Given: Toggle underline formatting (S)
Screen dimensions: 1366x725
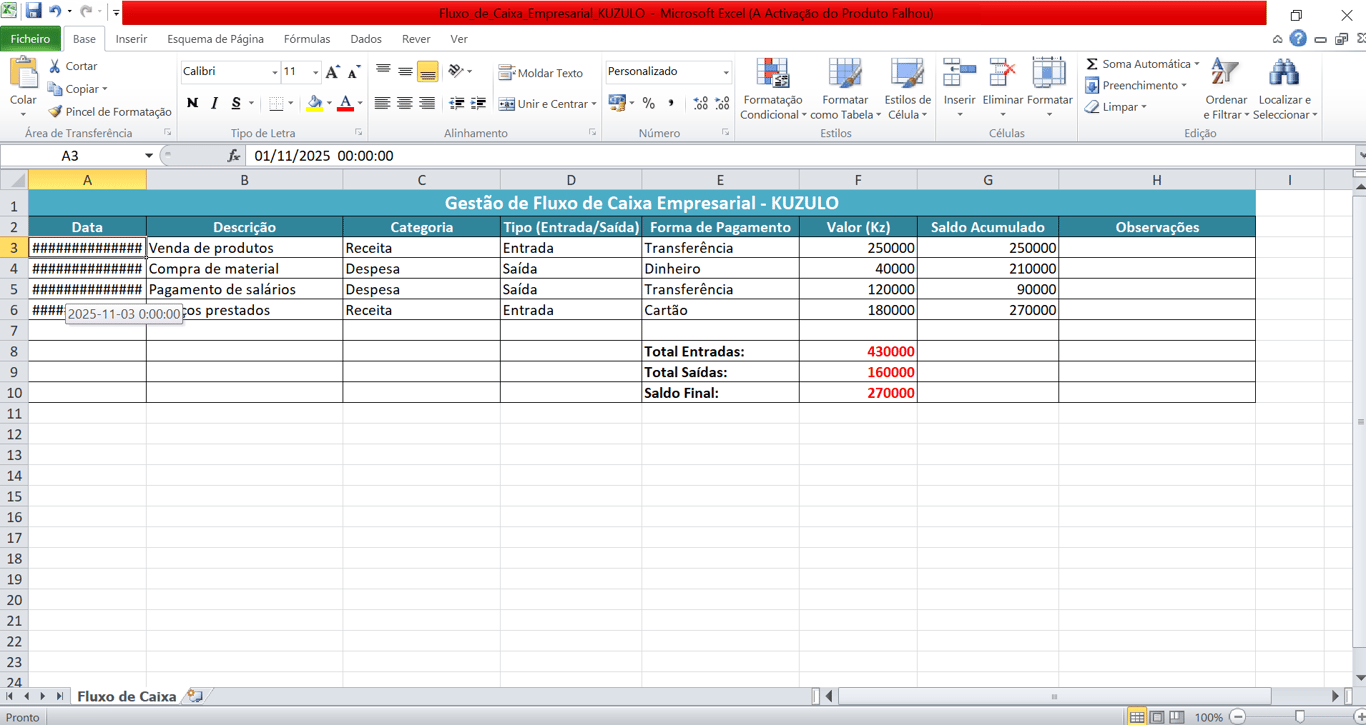Looking at the screenshot, I should pos(236,103).
